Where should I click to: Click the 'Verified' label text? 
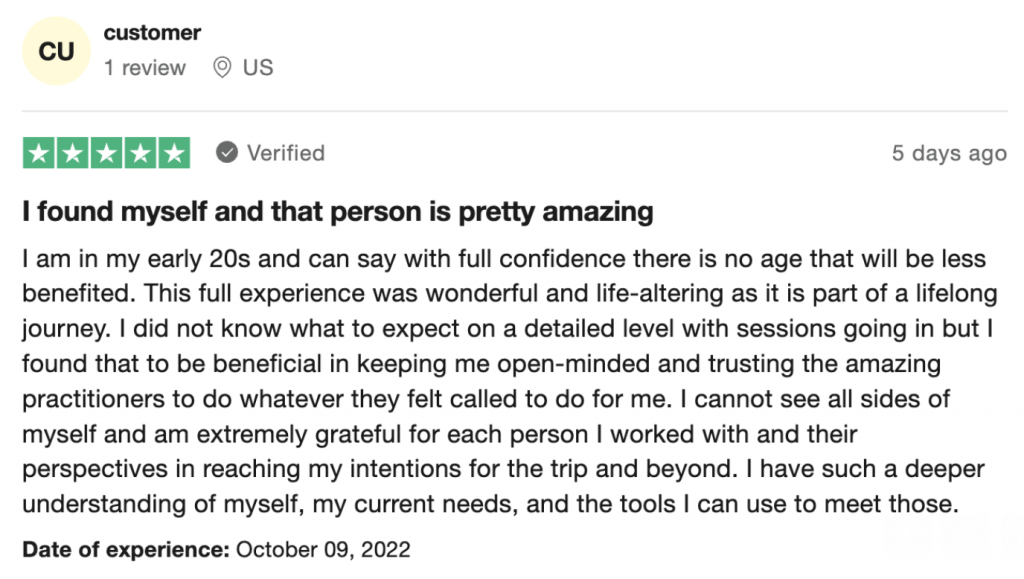(286, 153)
